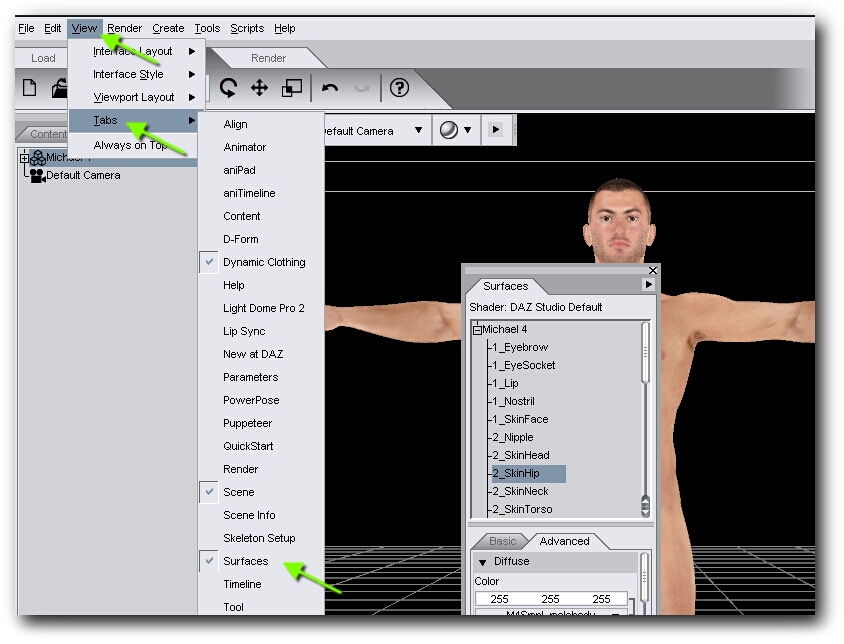Click the surfaces list vertical scrollbar
The height and width of the screenshot is (644, 844).
[x=645, y=419]
